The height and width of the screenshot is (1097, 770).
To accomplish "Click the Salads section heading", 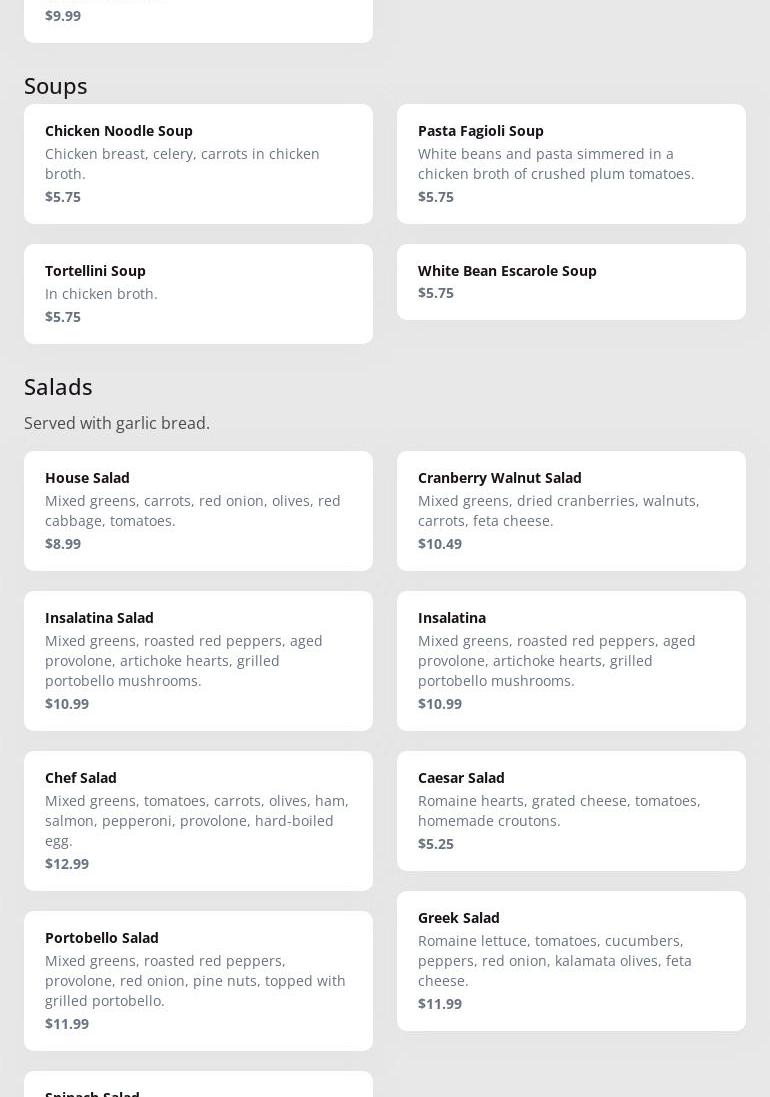I will point(58,387).
